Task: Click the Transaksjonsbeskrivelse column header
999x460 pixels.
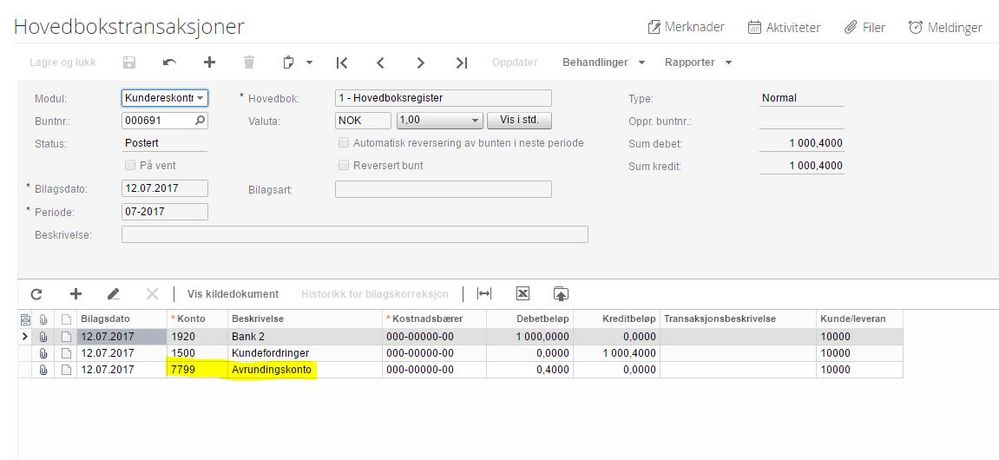Action: point(738,319)
